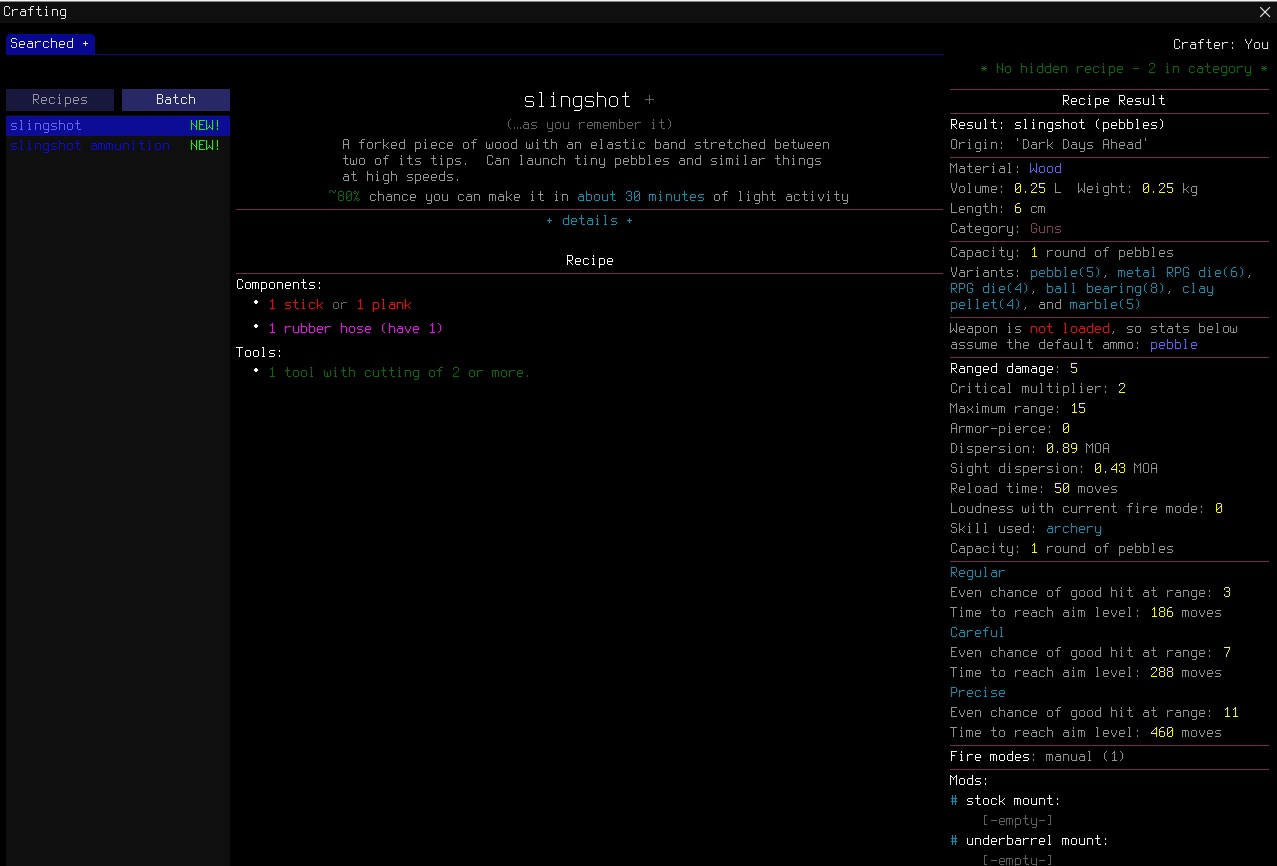Click the 'Precise' aim mode heading
Viewport: 1277px width, 866px height.
978,693
